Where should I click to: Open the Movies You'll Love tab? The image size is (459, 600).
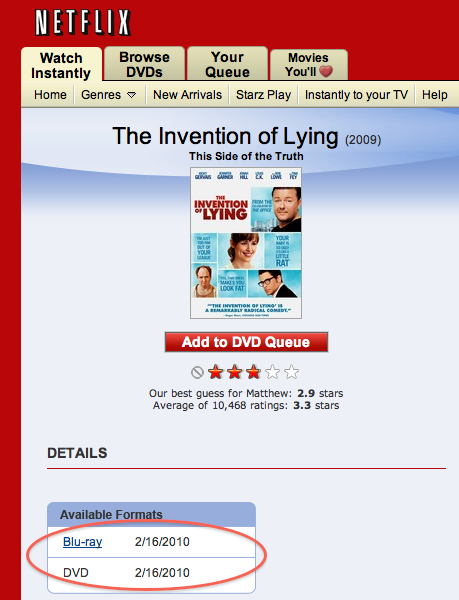point(309,64)
